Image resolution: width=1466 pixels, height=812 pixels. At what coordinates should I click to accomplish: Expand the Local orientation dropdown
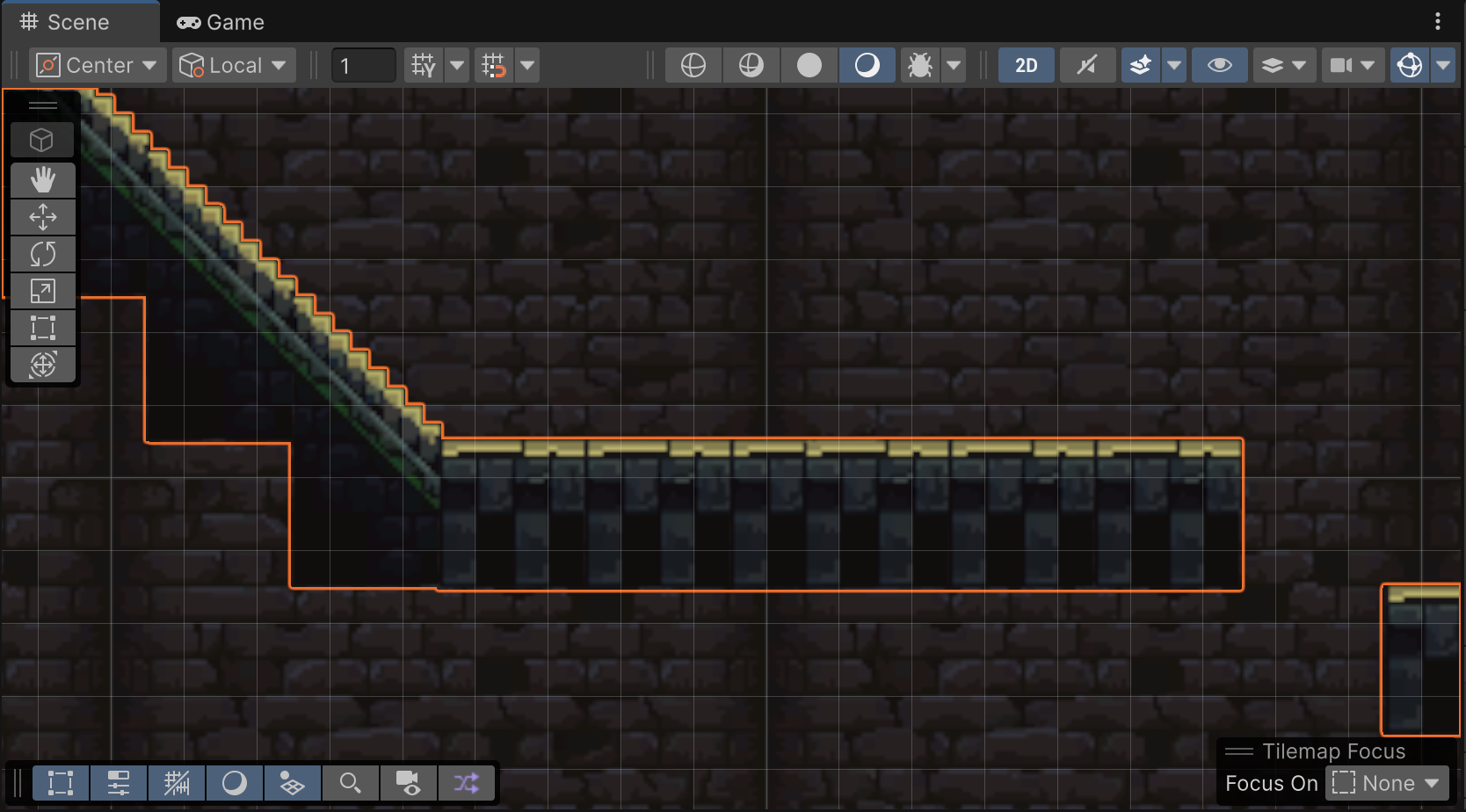coord(234,64)
